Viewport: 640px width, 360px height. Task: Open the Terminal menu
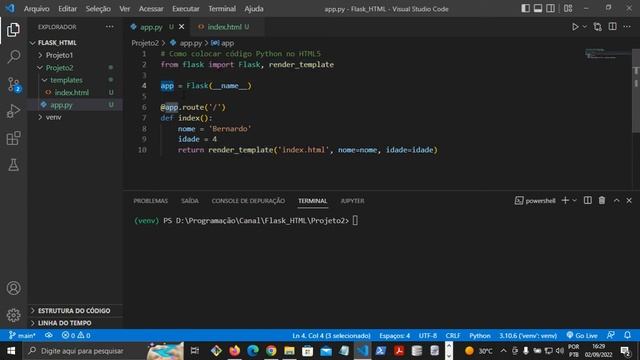click(222, 9)
